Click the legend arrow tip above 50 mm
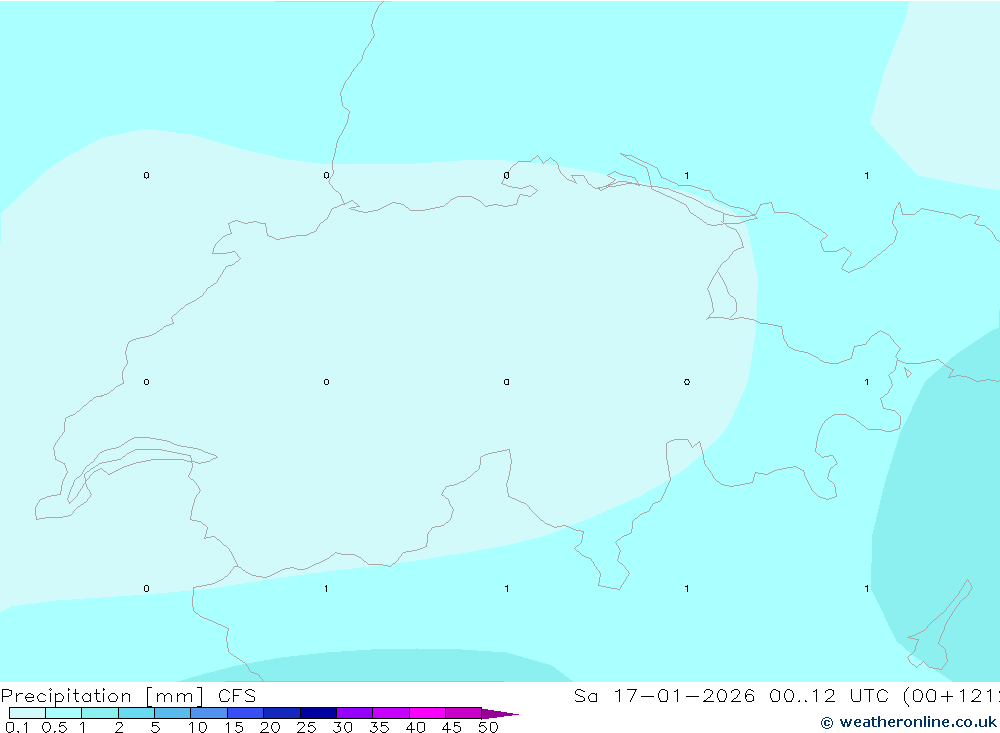 pyautogui.click(x=500, y=713)
